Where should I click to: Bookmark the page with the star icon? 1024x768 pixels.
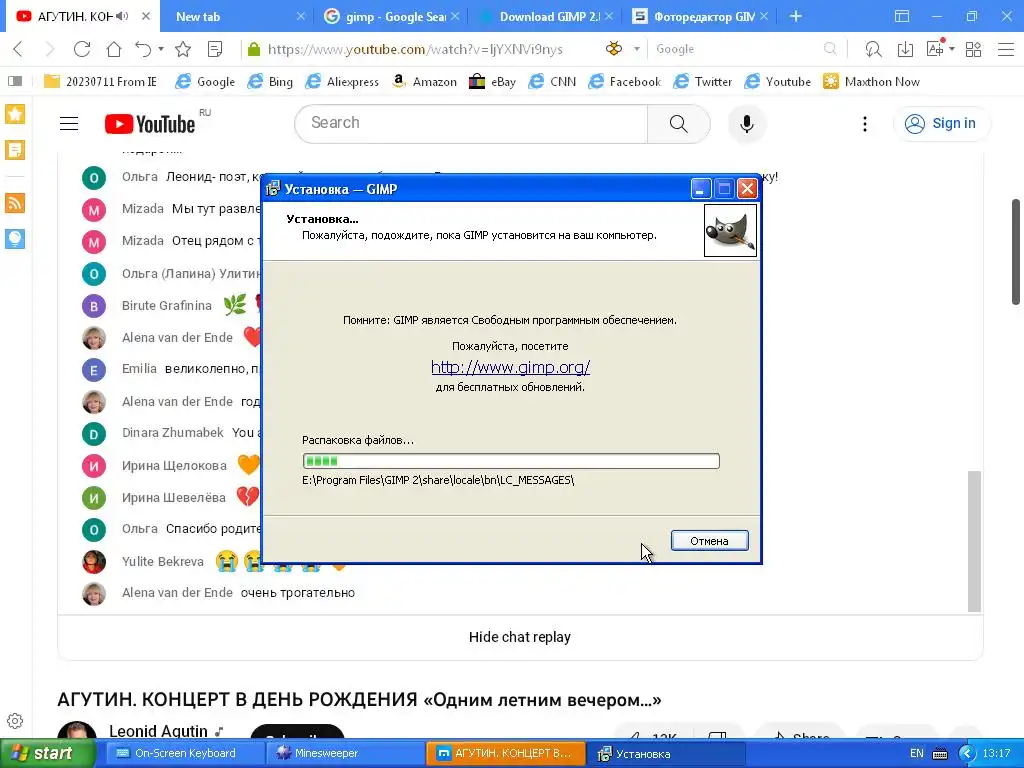click(183, 49)
